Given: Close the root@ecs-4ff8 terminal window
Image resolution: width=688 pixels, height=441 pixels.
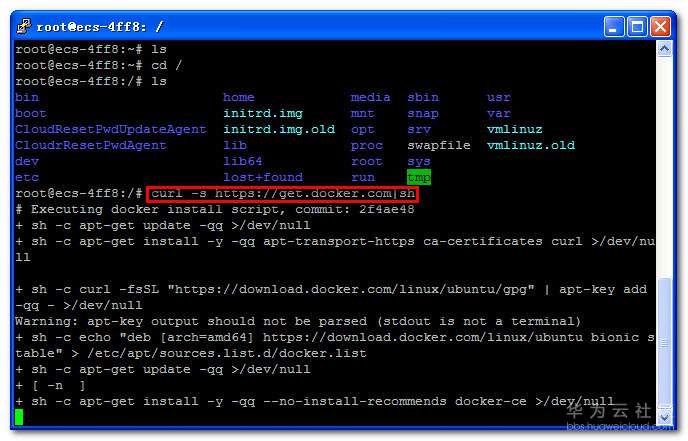Looking at the screenshot, I should click(660, 27).
